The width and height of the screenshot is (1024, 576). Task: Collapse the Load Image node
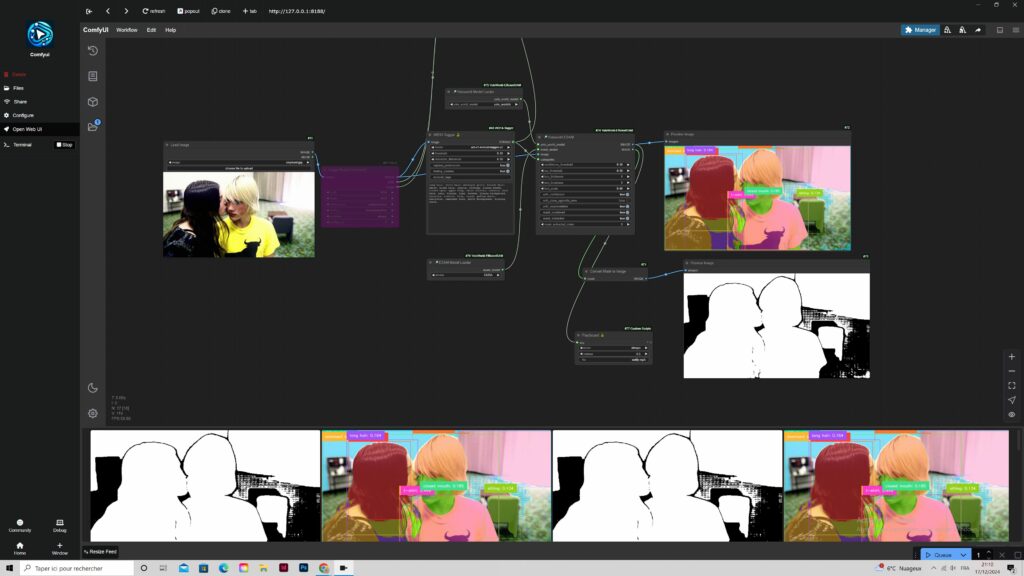167,145
